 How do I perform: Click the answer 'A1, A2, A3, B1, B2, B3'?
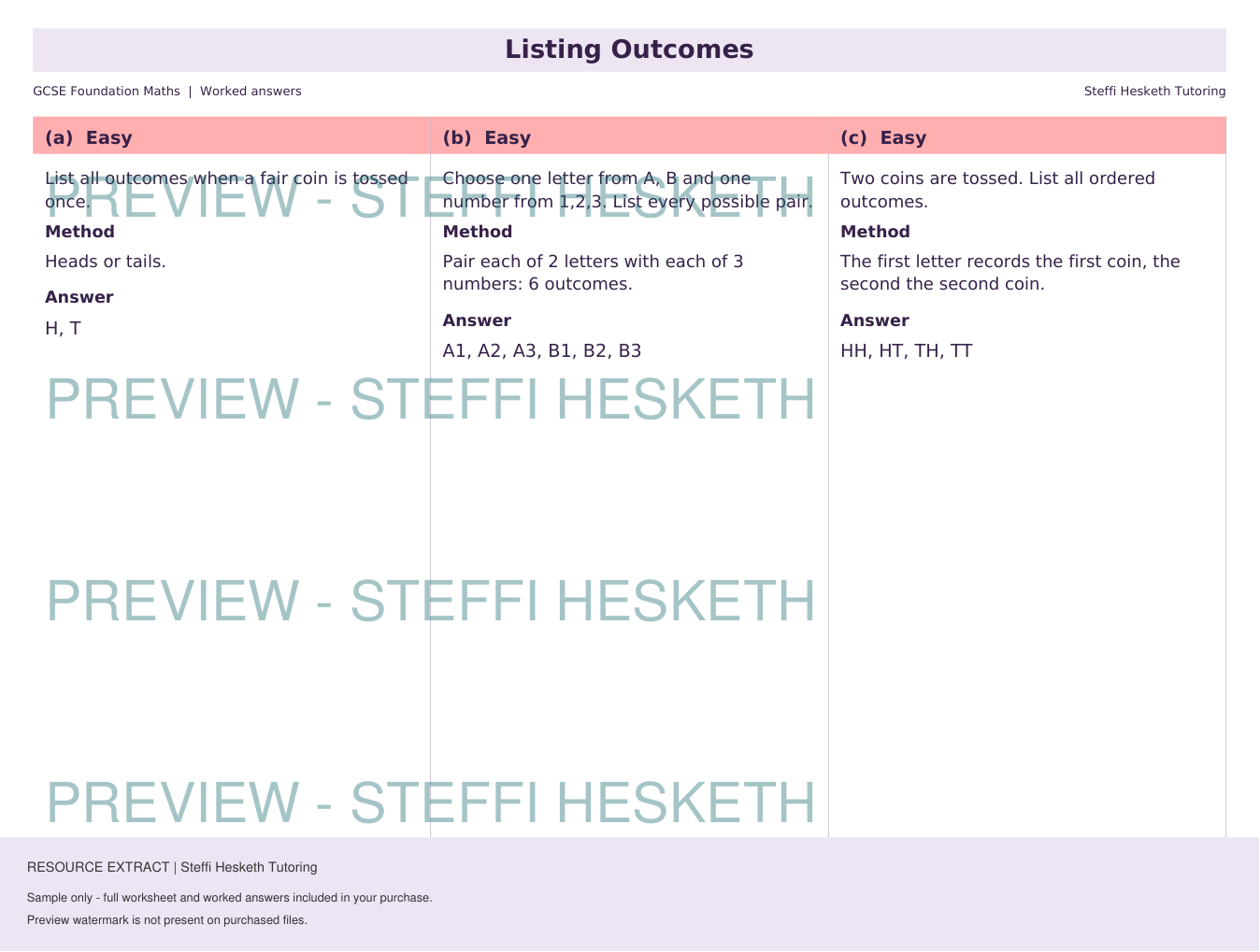pyautogui.click(x=542, y=351)
